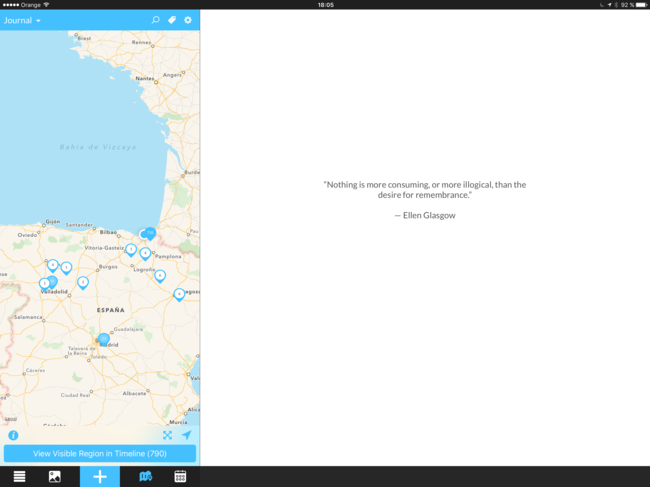650x487 pixels.
Task: Click the fit-all-entries expand icon
Action: click(x=167, y=435)
